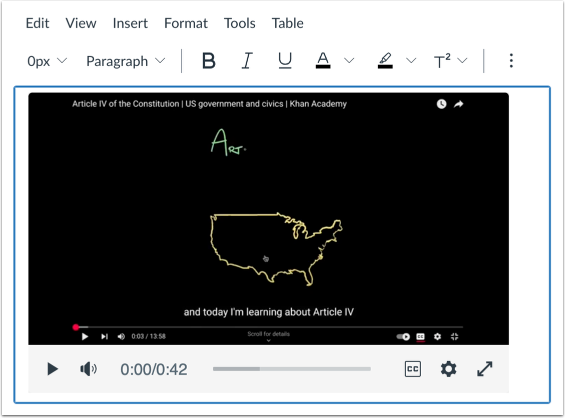Toggle italic formatting
Screen dimensions: 565x418
247,61
